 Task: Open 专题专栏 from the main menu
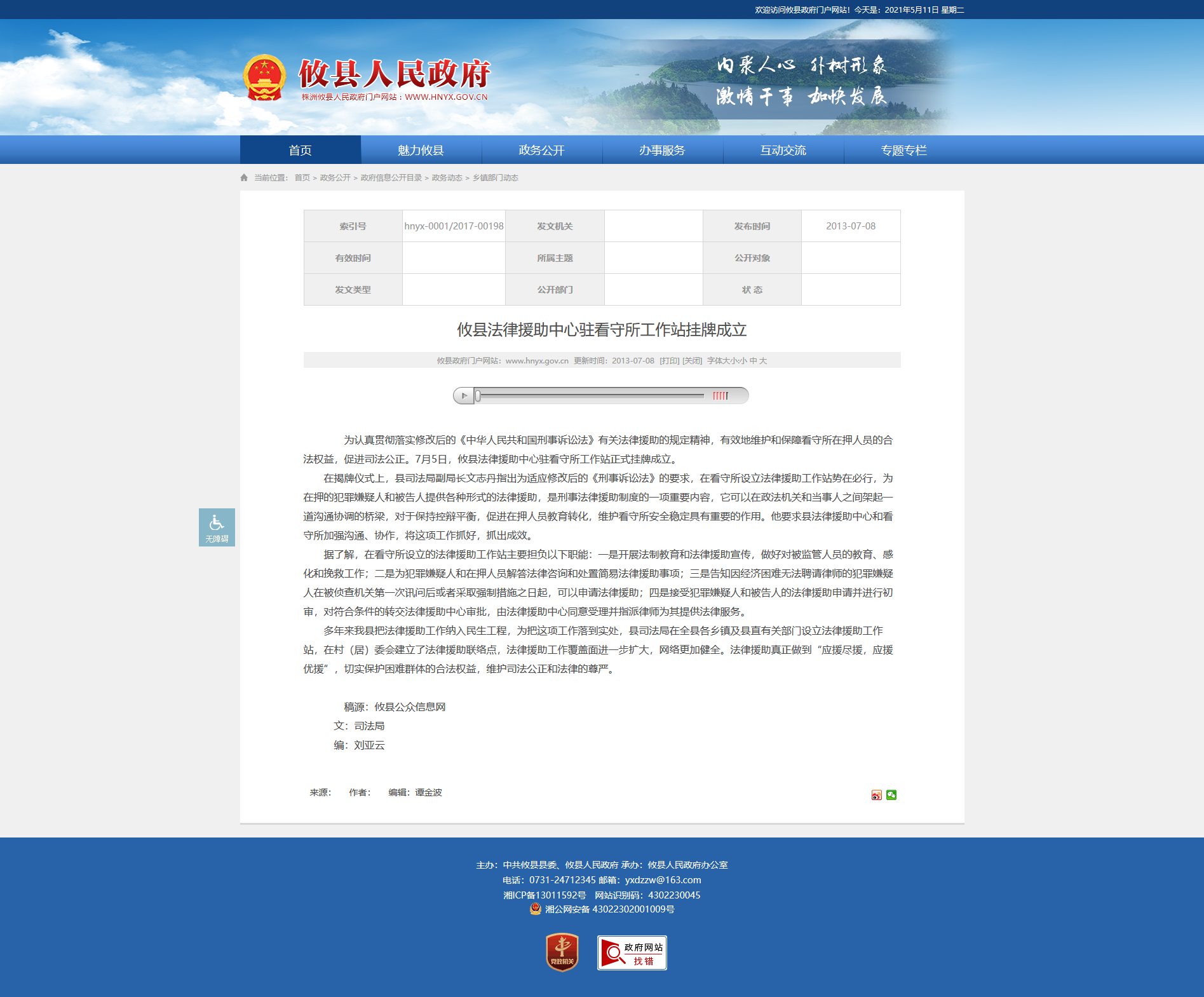pos(903,150)
